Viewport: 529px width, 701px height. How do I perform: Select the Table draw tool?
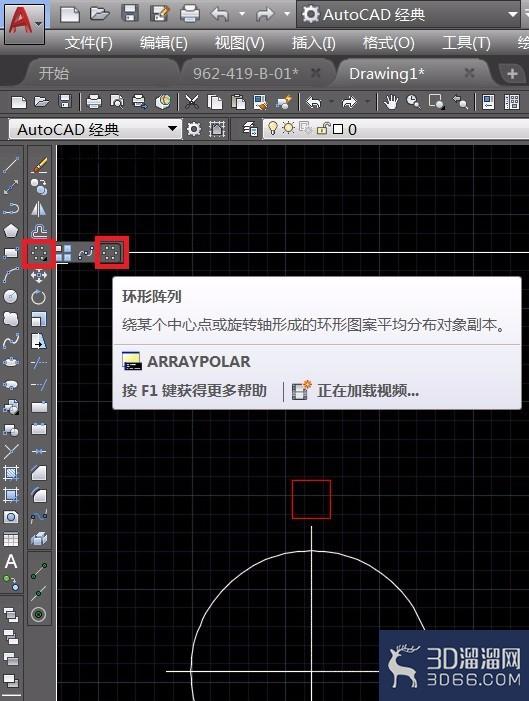[11, 539]
